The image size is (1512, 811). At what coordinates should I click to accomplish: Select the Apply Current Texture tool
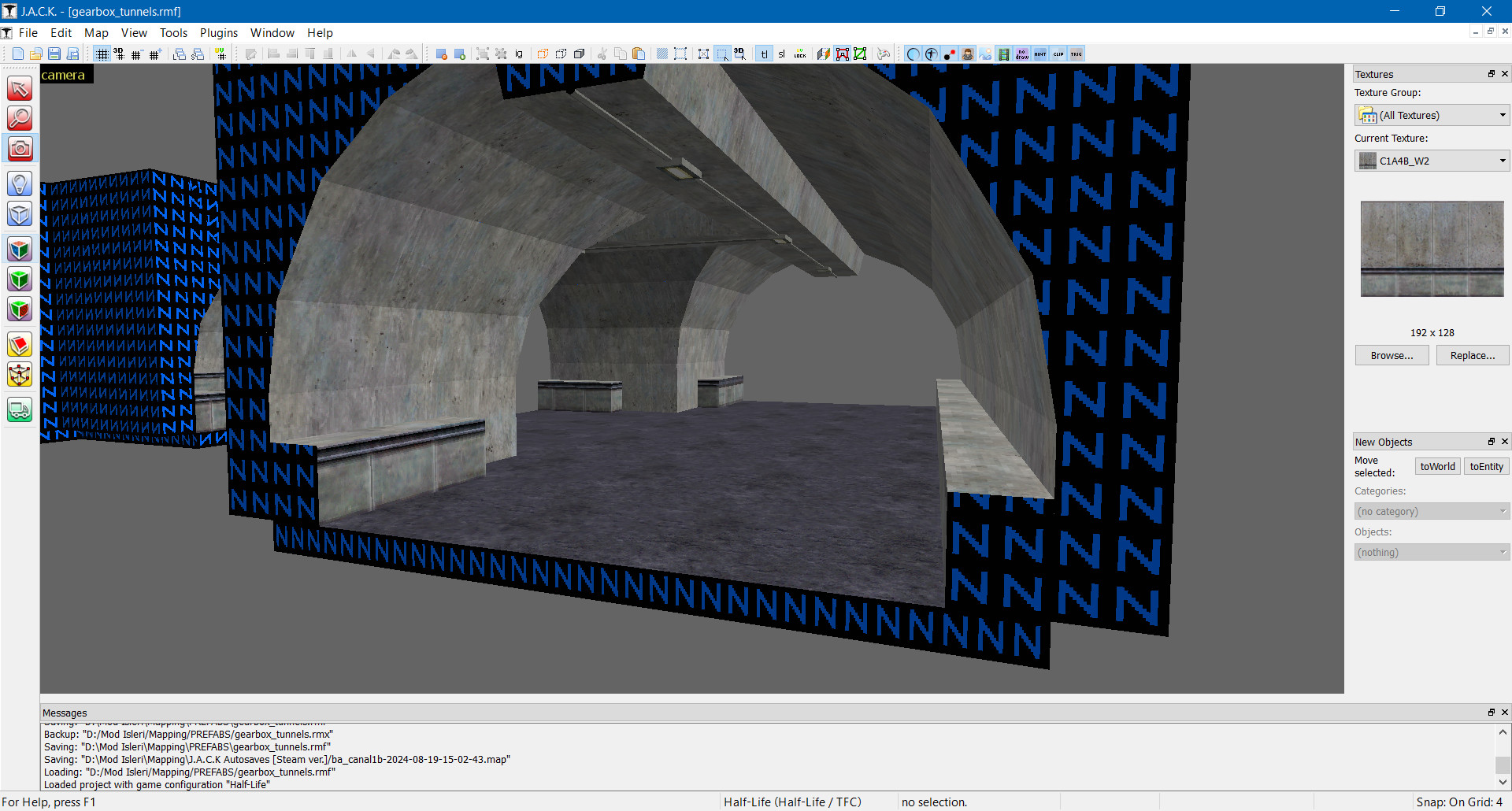click(20, 280)
